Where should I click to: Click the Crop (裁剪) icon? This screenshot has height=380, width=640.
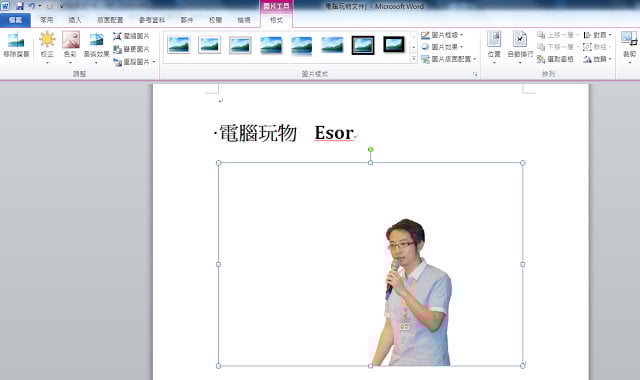pos(629,39)
